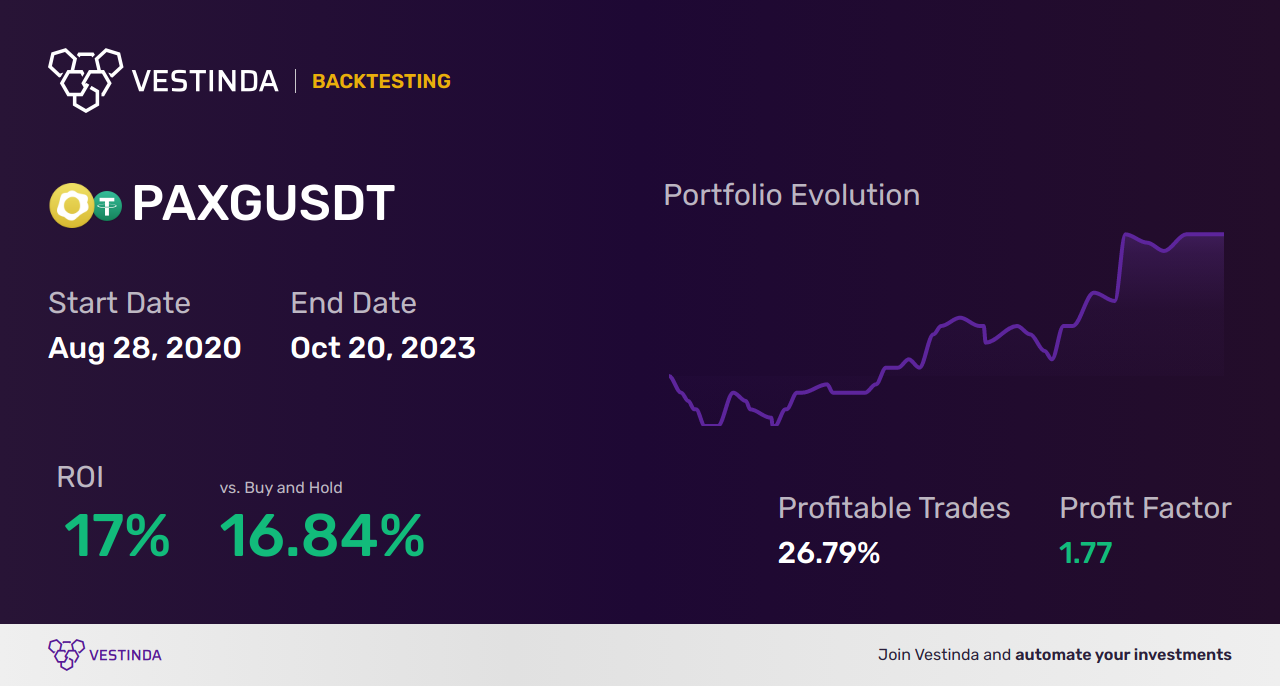This screenshot has height=686, width=1280.
Task: Click the Vestinda hexagon logo icon at top
Action: [85, 79]
